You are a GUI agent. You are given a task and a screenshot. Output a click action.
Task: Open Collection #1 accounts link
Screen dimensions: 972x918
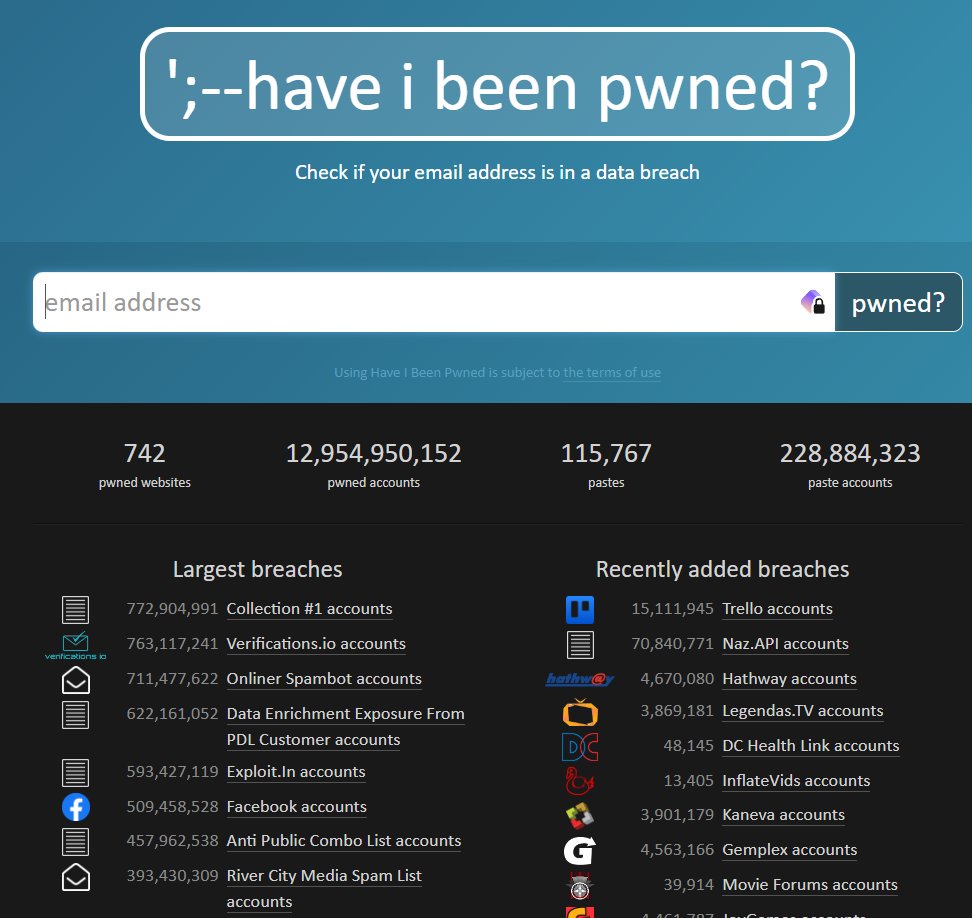coord(309,609)
